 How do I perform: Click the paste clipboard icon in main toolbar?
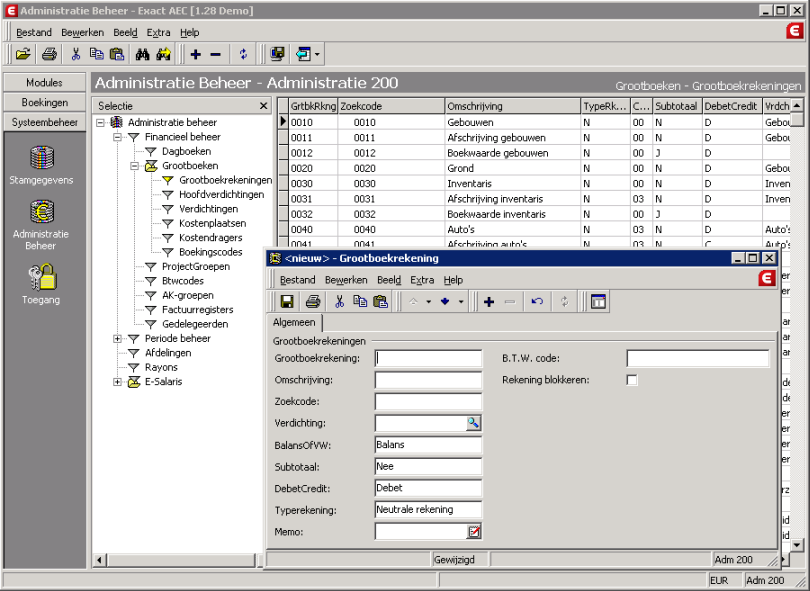point(117,54)
